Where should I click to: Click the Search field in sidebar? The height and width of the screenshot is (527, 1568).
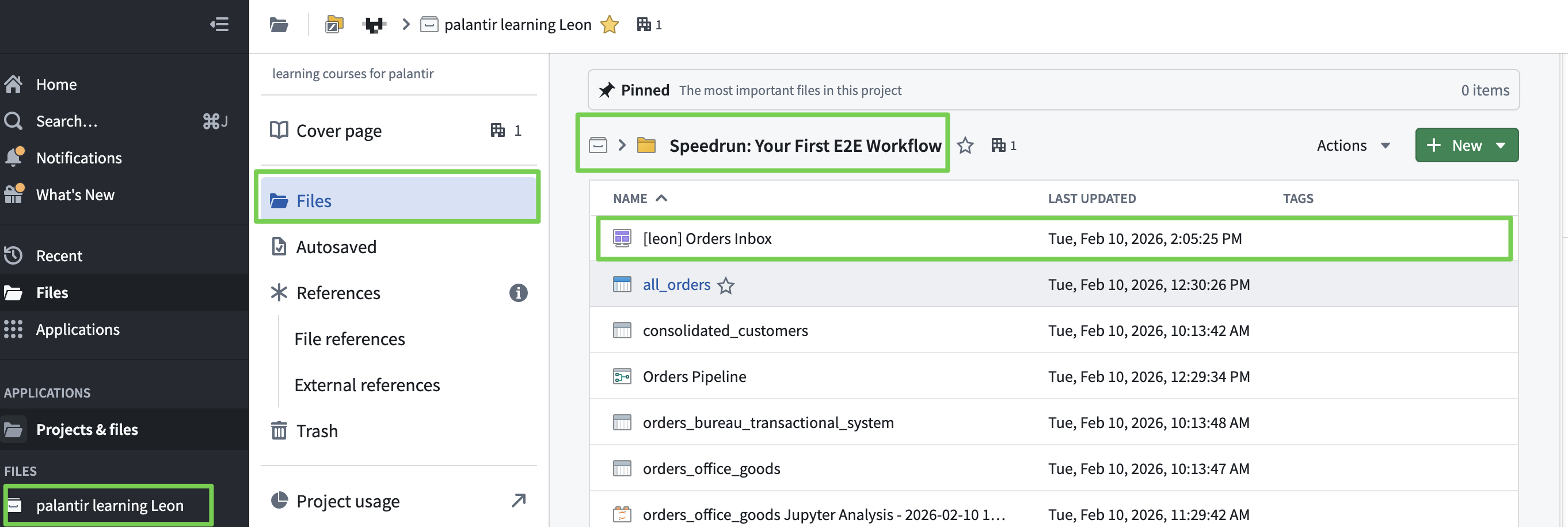[67, 121]
